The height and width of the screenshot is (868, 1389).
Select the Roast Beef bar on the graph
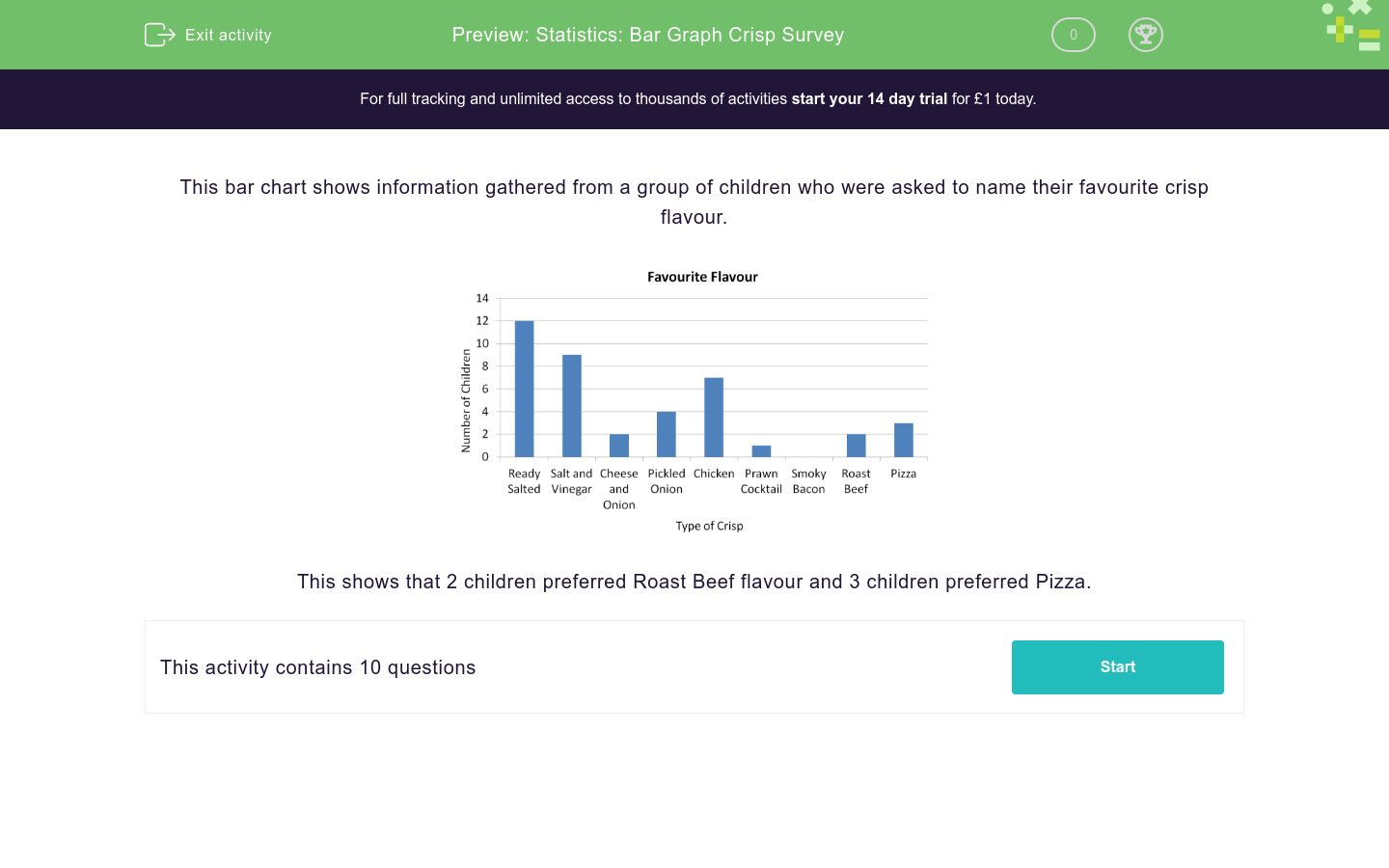(x=856, y=447)
